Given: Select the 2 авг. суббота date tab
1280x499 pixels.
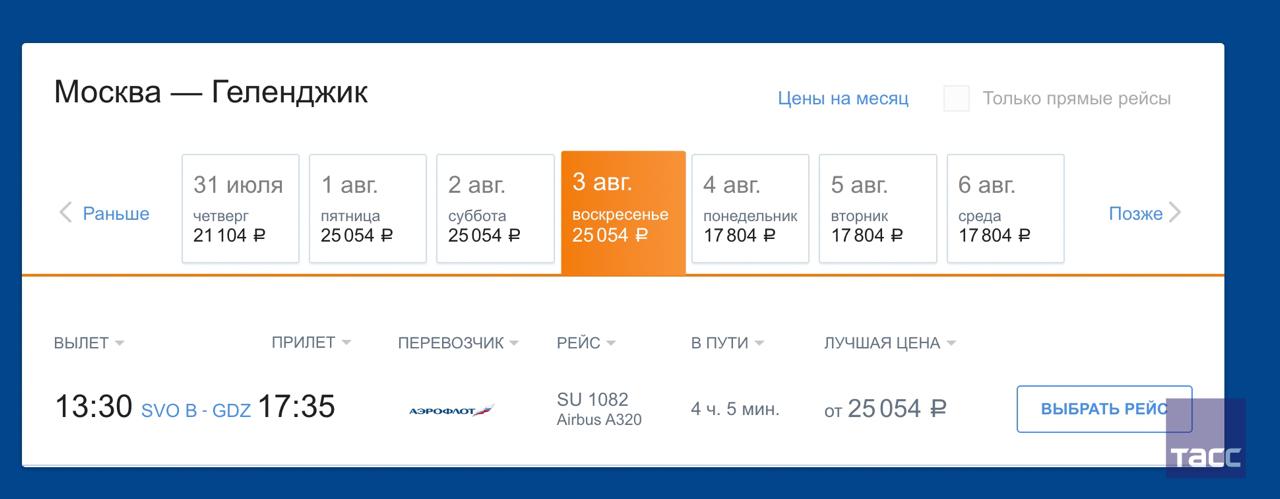Looking at the screenshot, I should 495,209.
